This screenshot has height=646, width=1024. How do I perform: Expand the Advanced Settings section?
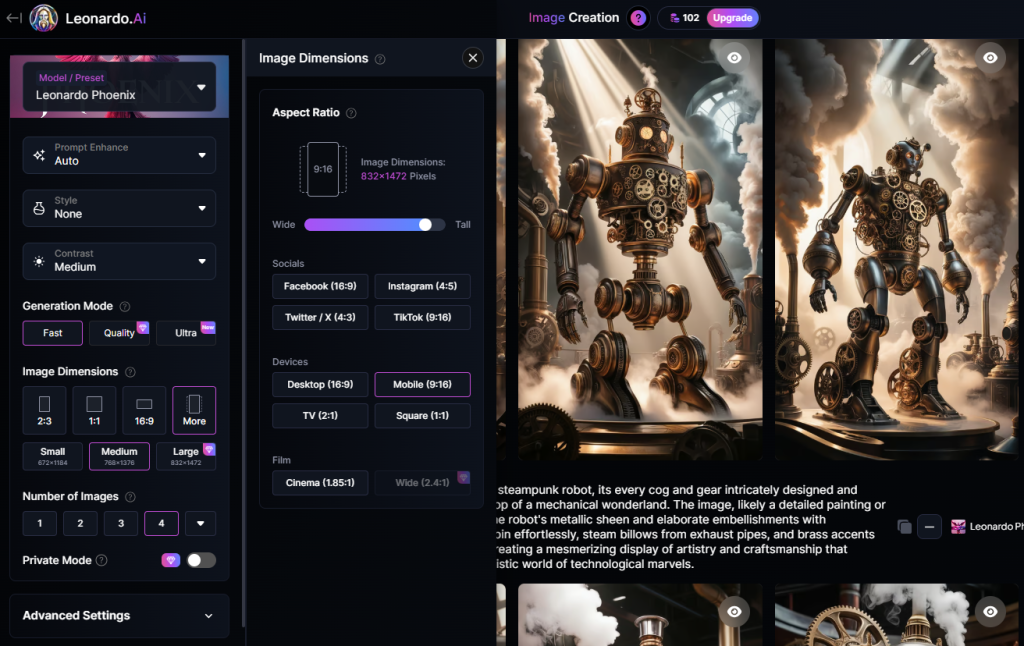[x=119, y=616]
